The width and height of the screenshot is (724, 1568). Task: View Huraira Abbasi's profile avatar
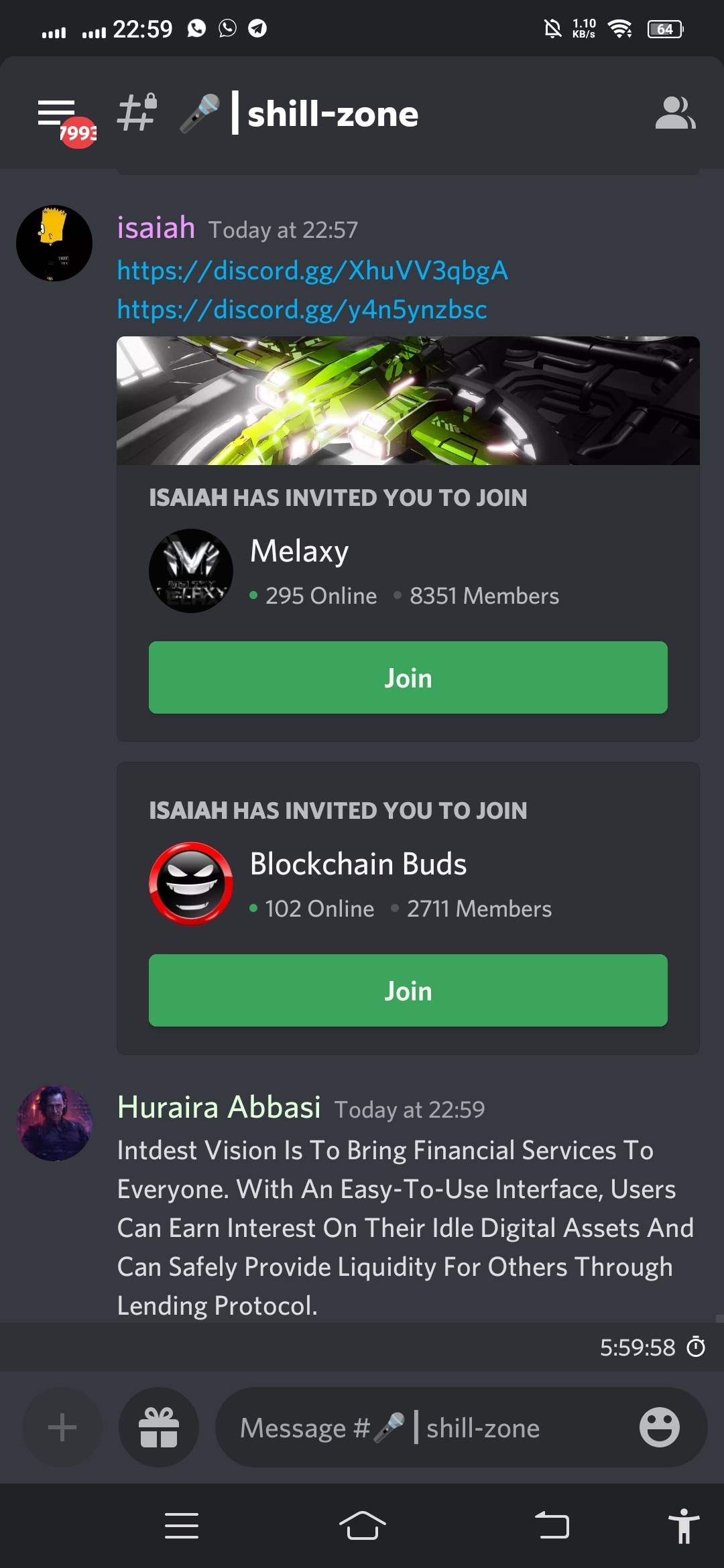click(x=54, y=1123)
